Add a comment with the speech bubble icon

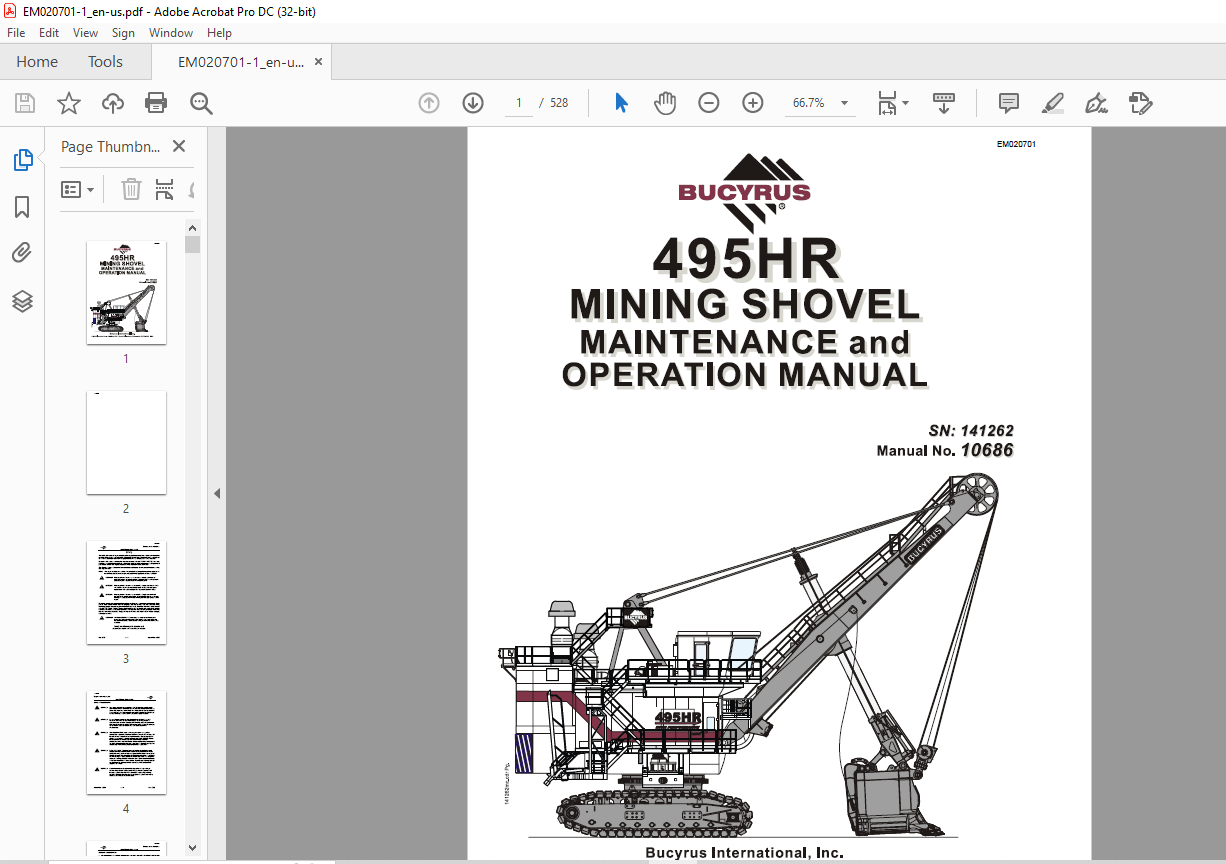click(1009, 103)
